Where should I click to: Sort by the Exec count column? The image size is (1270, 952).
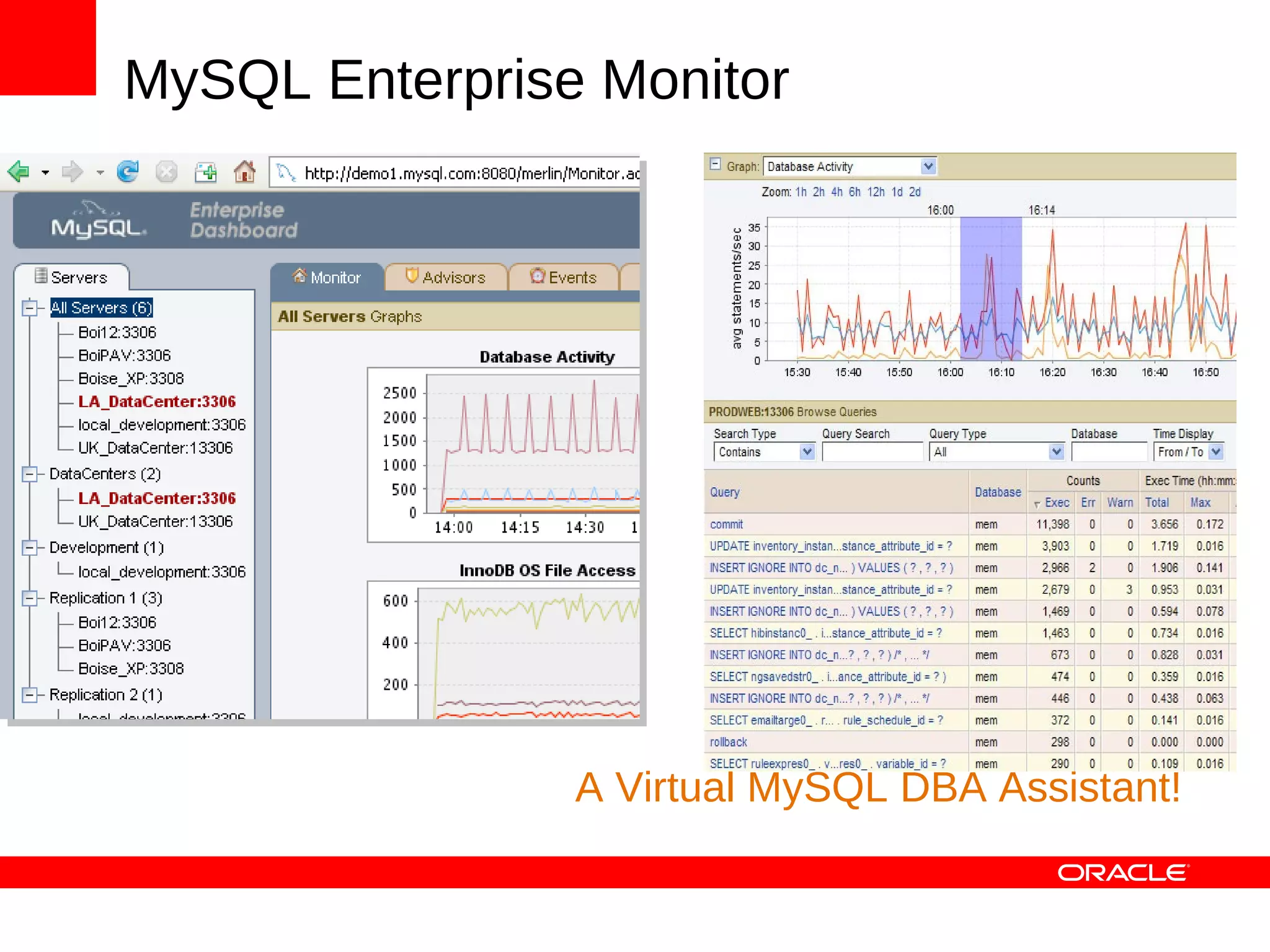(x=1057, y=503)
